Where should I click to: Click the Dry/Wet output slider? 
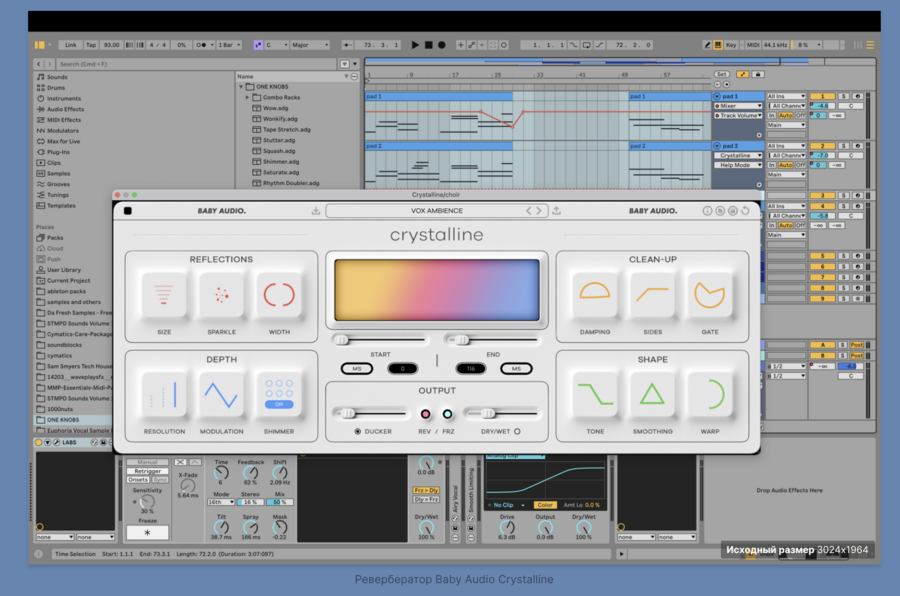[488, 413]
